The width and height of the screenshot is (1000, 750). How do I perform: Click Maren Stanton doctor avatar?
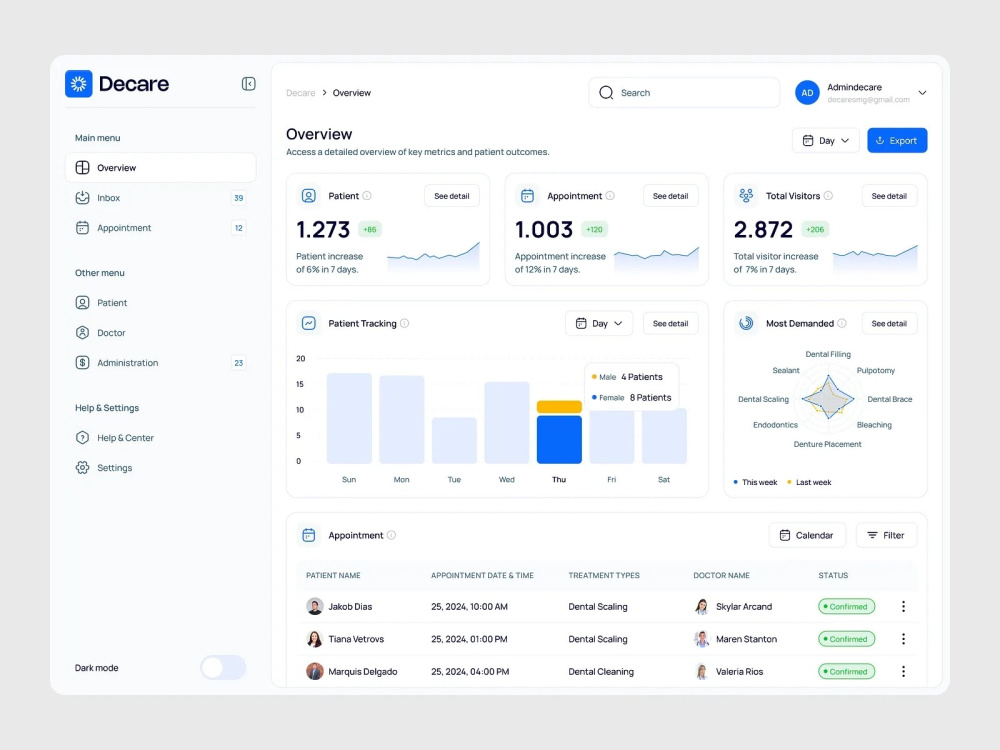[x=702, y=639]
